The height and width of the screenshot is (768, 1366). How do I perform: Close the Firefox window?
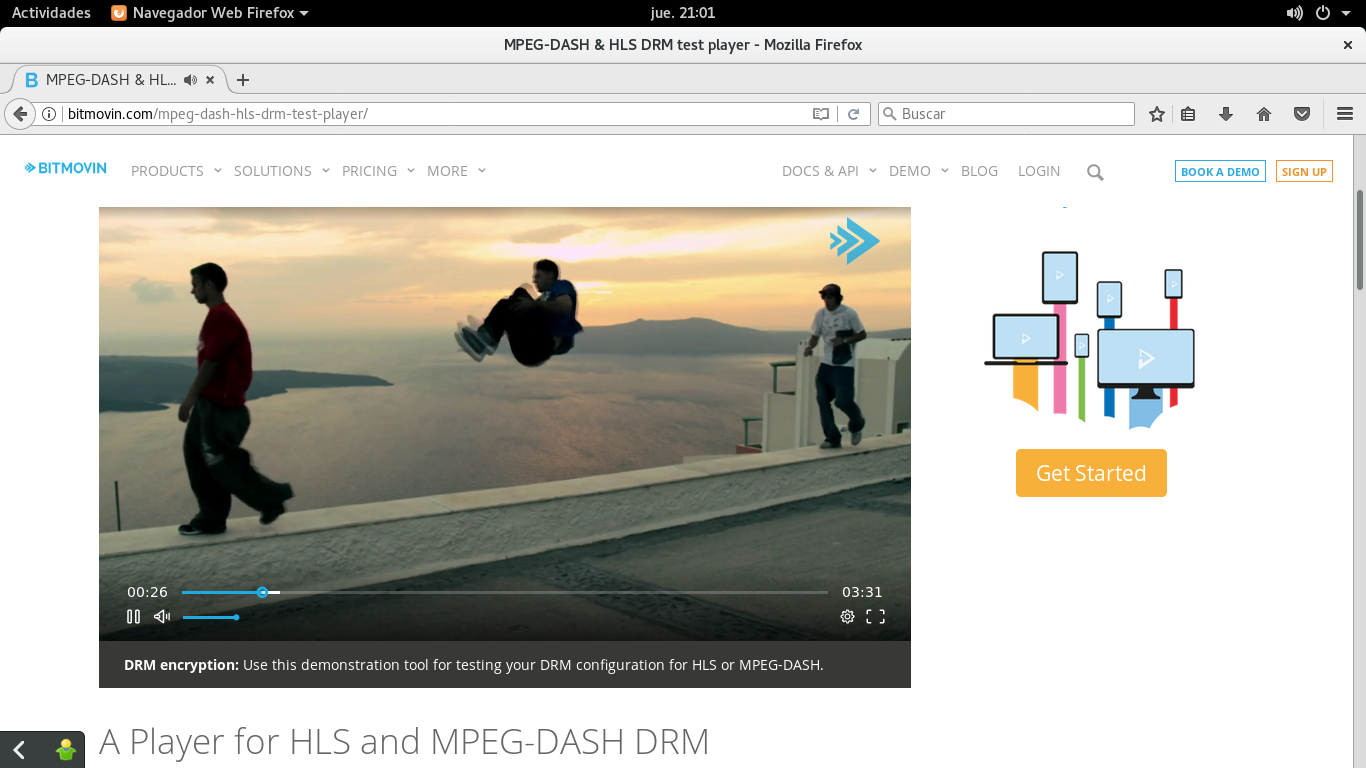pos(1347,45)
